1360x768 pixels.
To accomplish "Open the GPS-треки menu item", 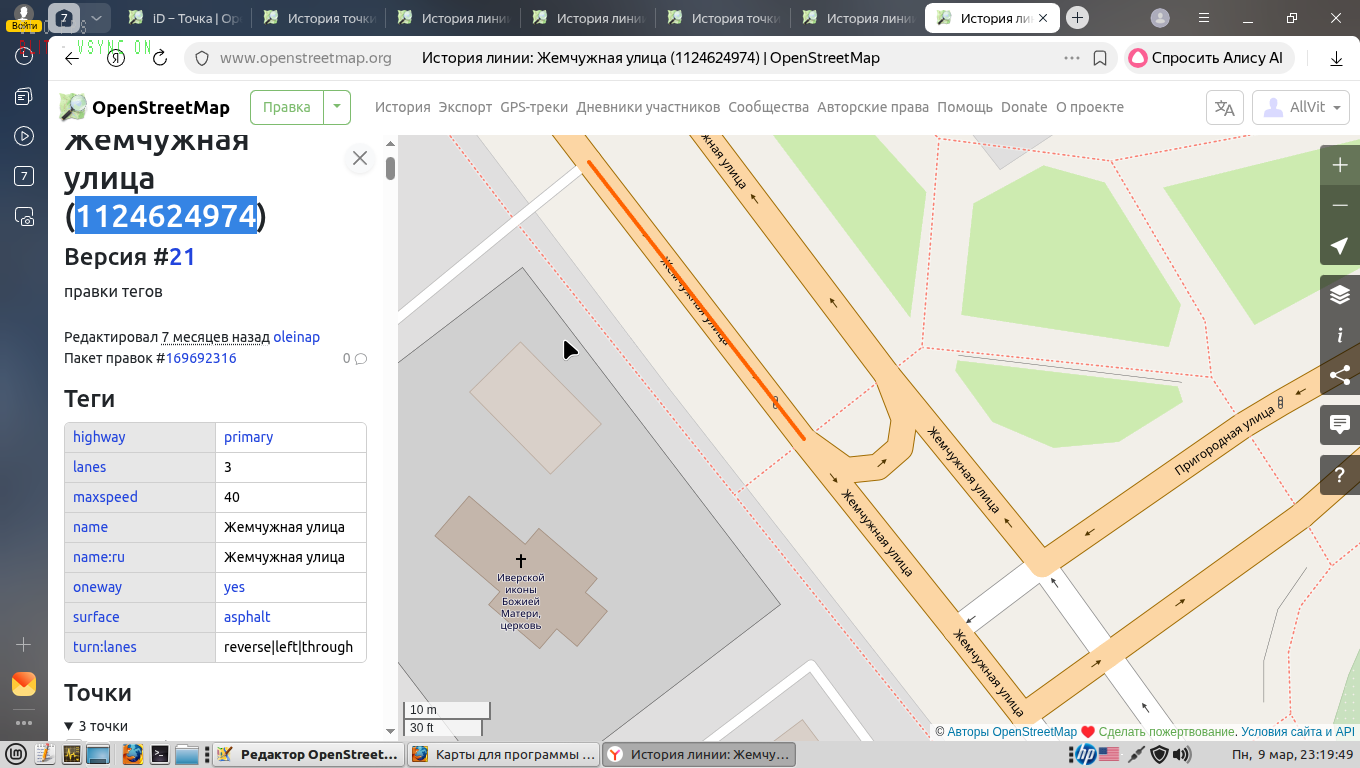I will 534,107.
